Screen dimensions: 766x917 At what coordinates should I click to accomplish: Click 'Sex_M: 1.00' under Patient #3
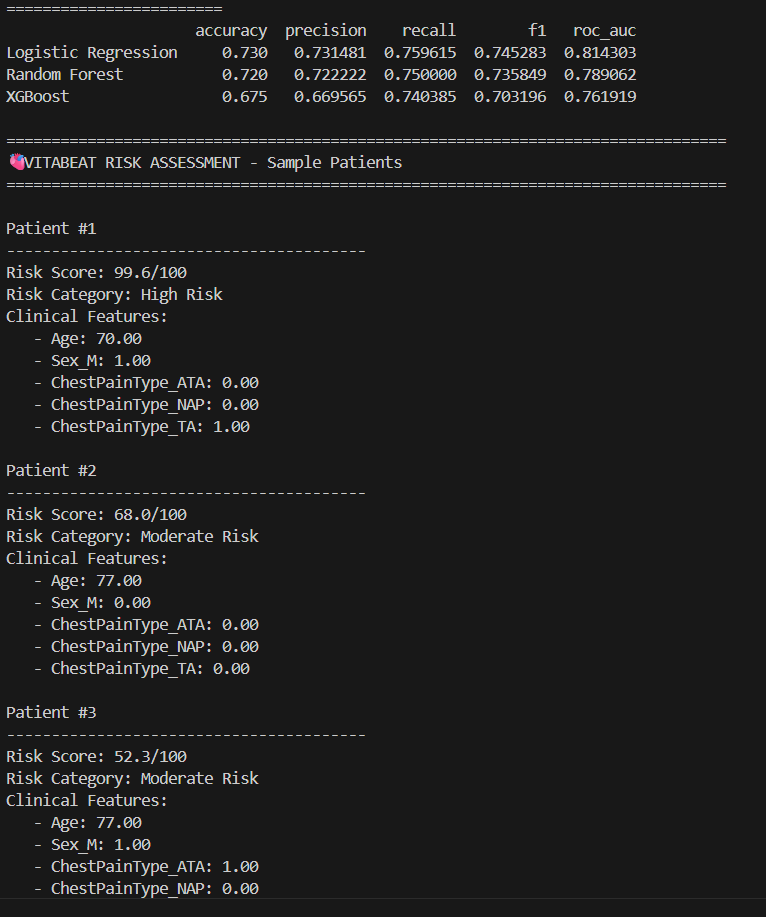92,845
